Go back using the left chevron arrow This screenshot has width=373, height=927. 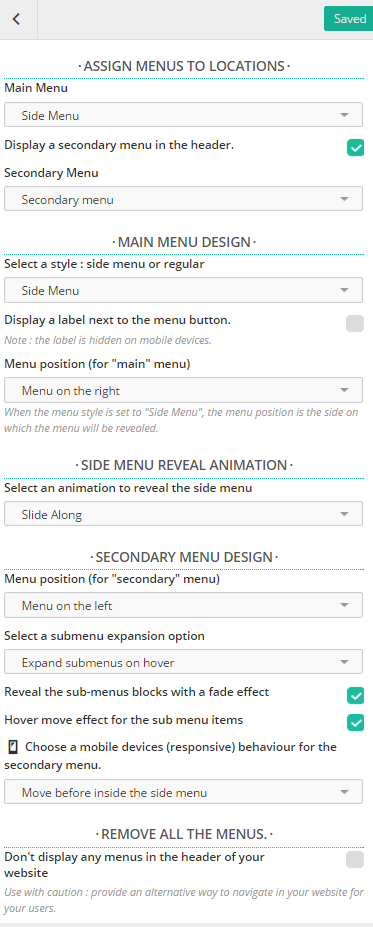17,19
